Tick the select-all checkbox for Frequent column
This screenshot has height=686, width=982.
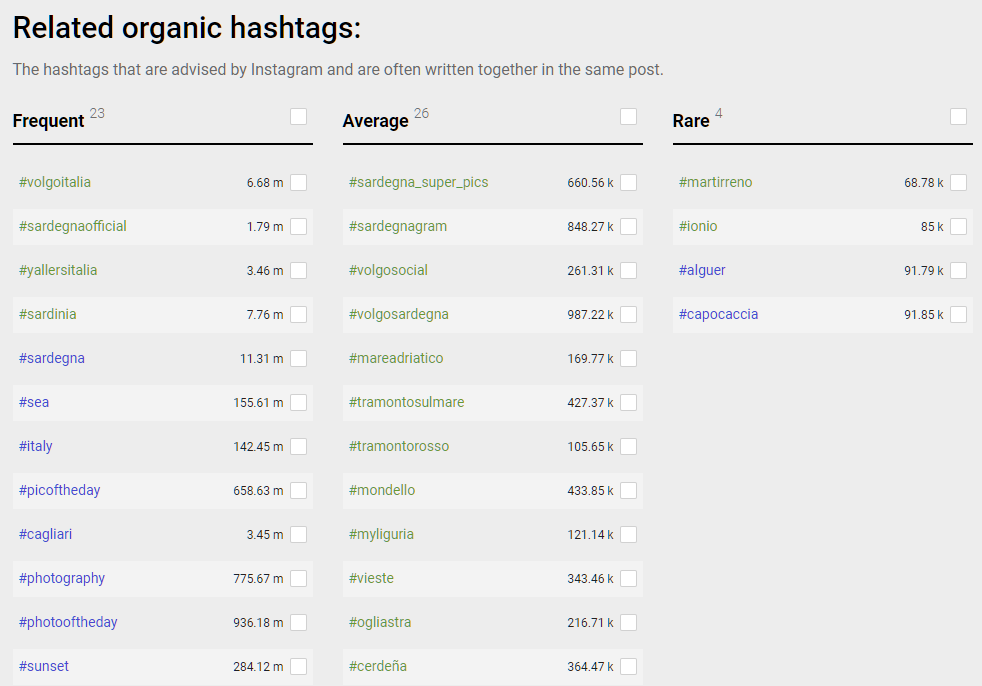[299, 117]
